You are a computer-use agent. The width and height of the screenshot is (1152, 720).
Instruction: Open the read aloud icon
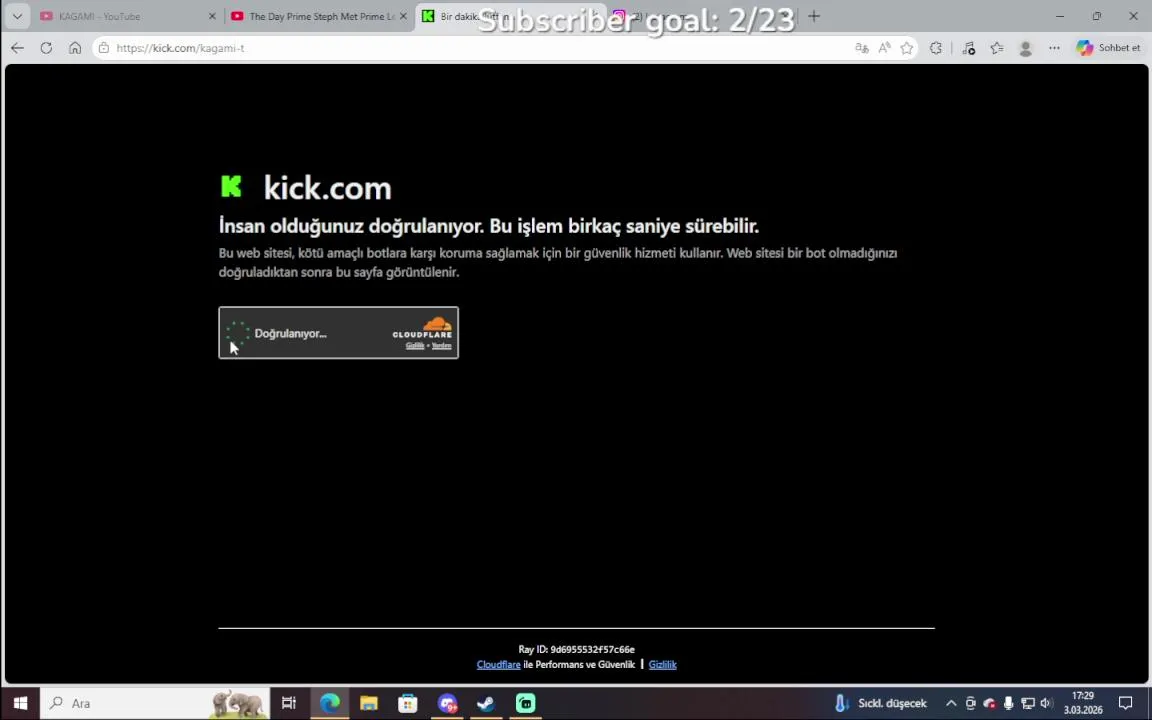pos(885,48)
